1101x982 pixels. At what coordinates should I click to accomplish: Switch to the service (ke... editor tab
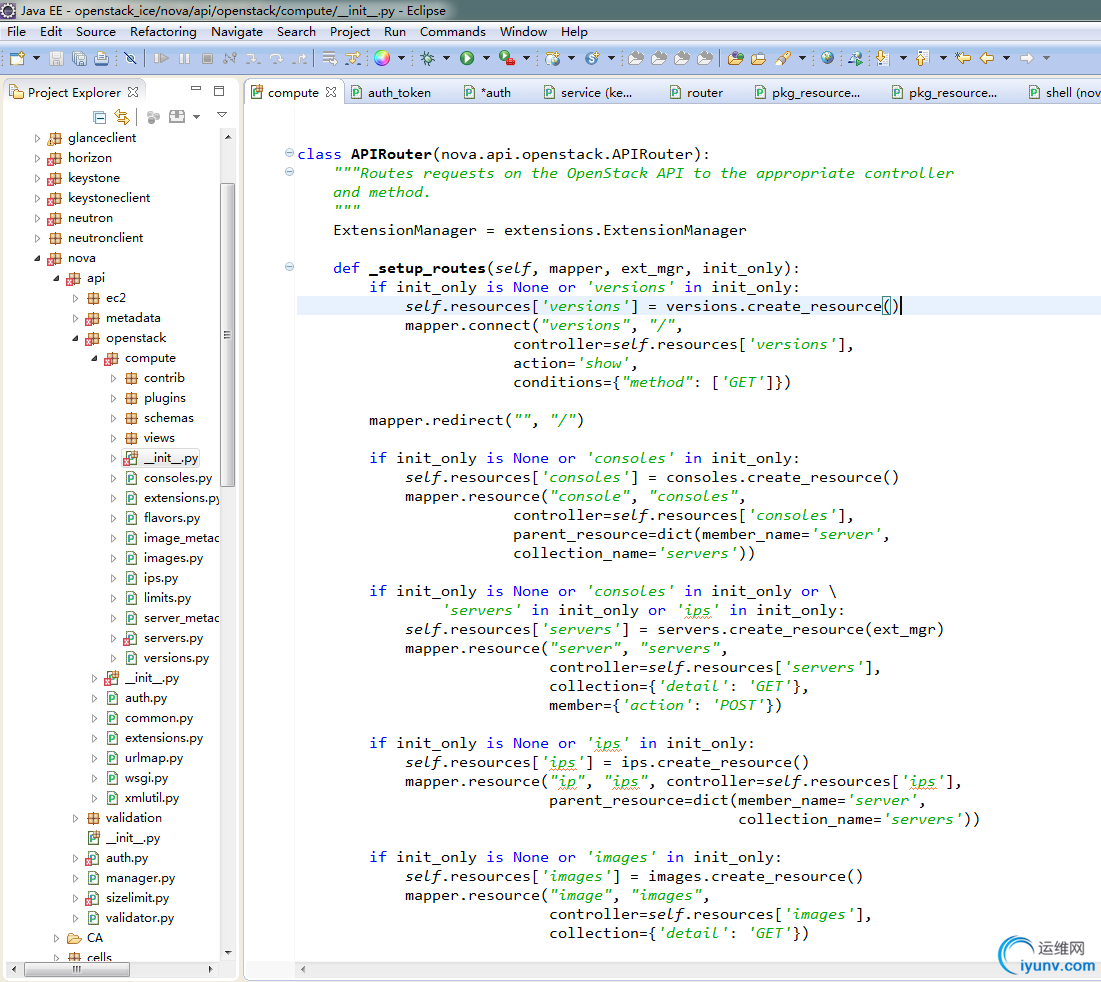click(596, 93)
